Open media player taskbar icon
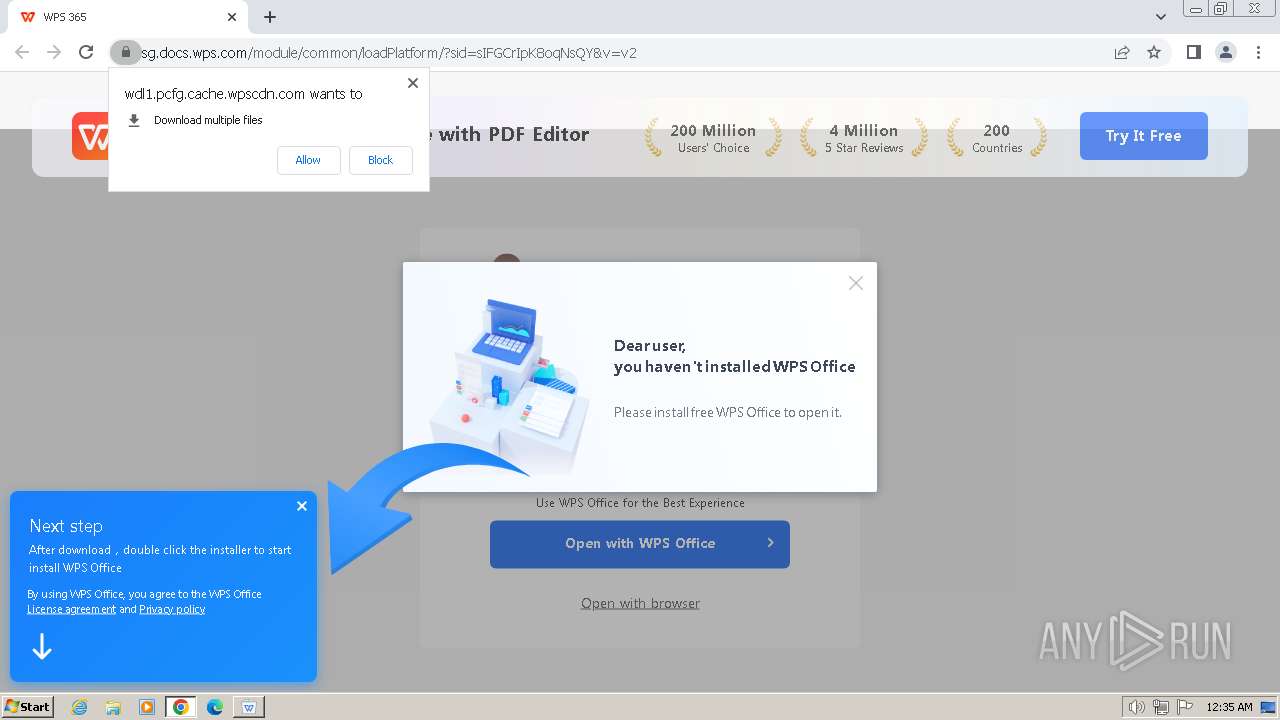1280x720 pixels. (147, 707)
